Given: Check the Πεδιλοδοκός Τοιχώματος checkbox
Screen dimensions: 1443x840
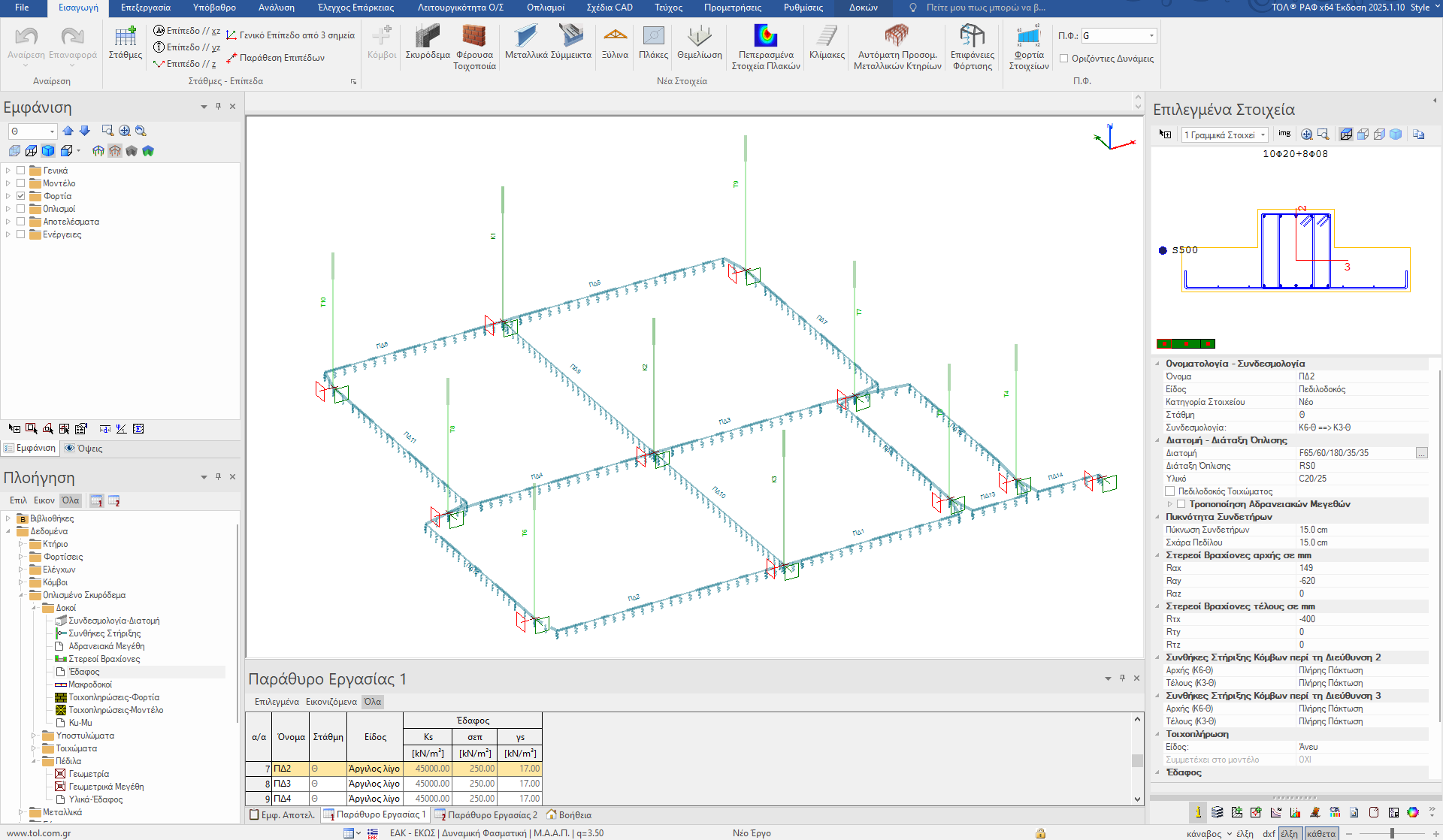Looking at the screenshot, I should (x=1170, y=491).
